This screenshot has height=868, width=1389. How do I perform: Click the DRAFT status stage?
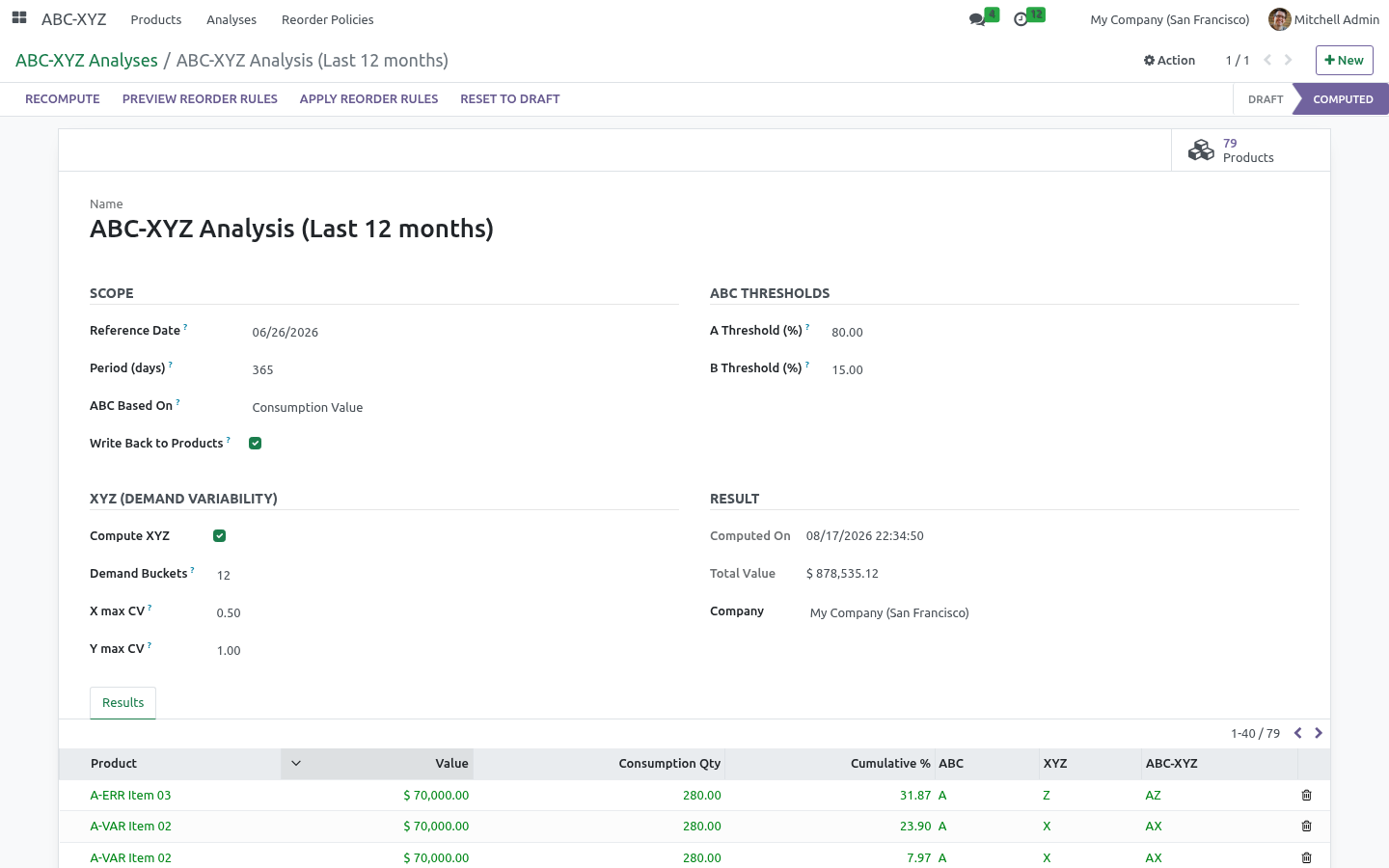coord(1265,99)
